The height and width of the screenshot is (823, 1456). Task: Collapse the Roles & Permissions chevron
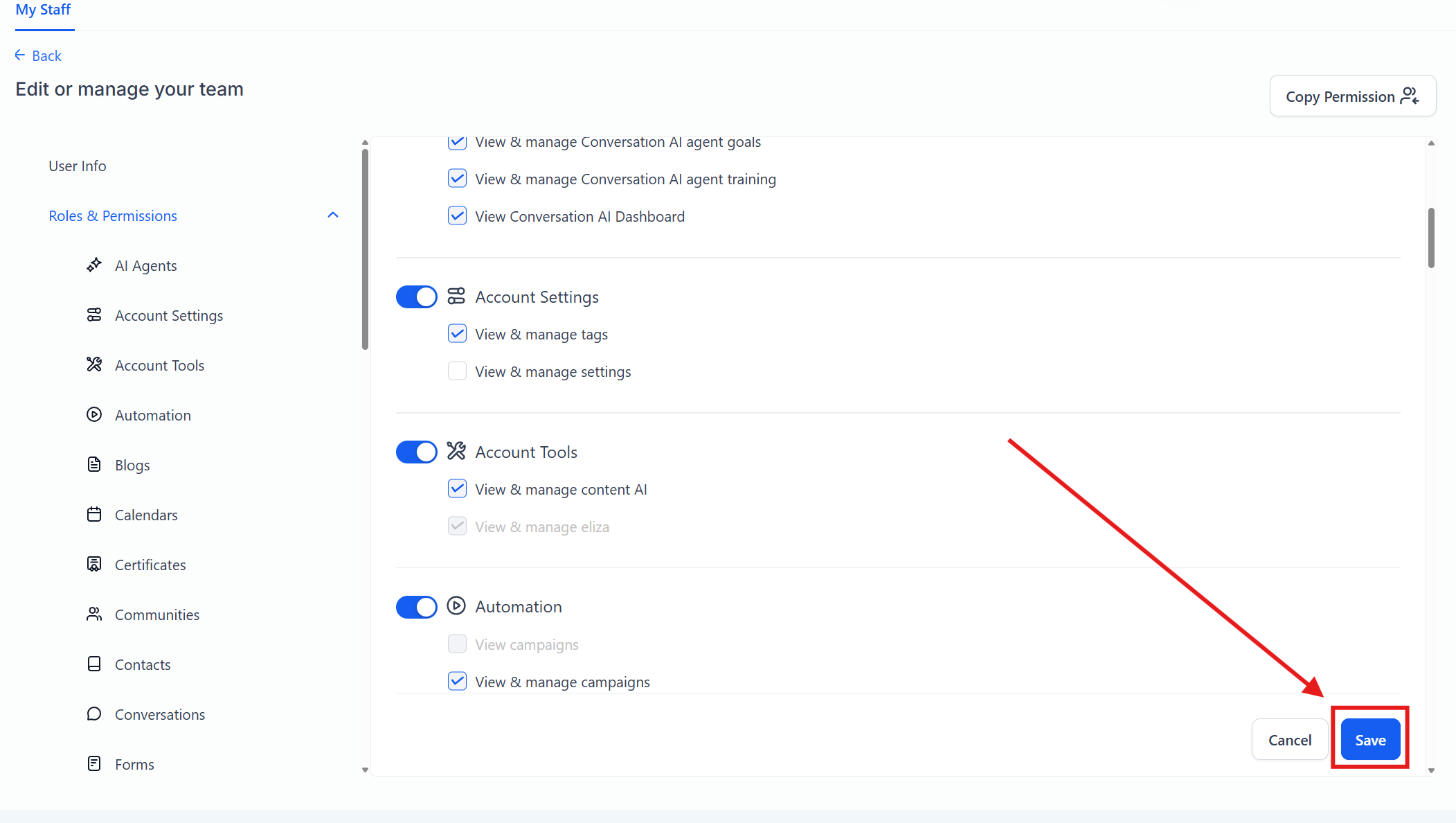coord(333,215)
